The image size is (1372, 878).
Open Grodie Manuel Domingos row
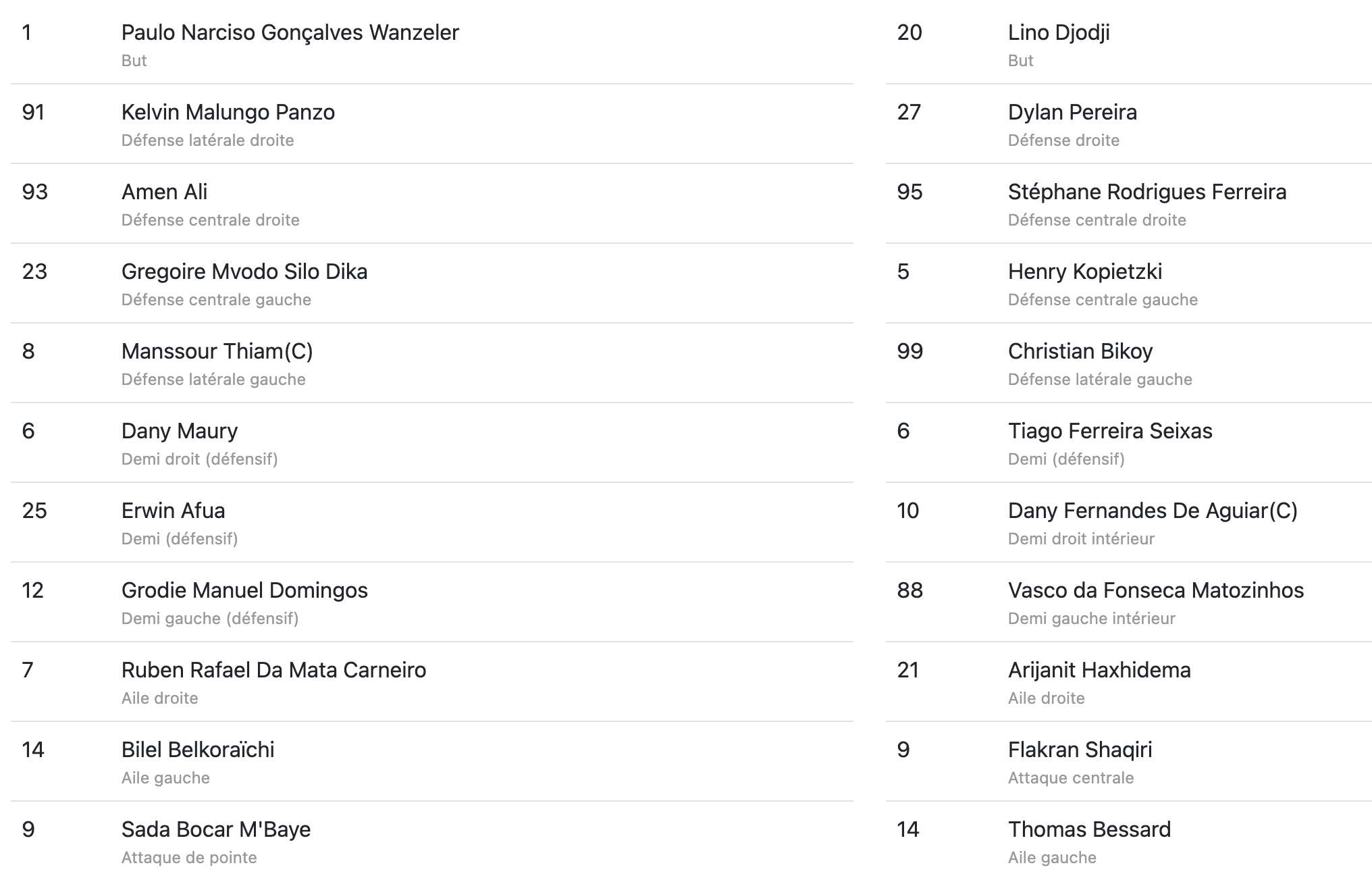(x=432, y=602)
